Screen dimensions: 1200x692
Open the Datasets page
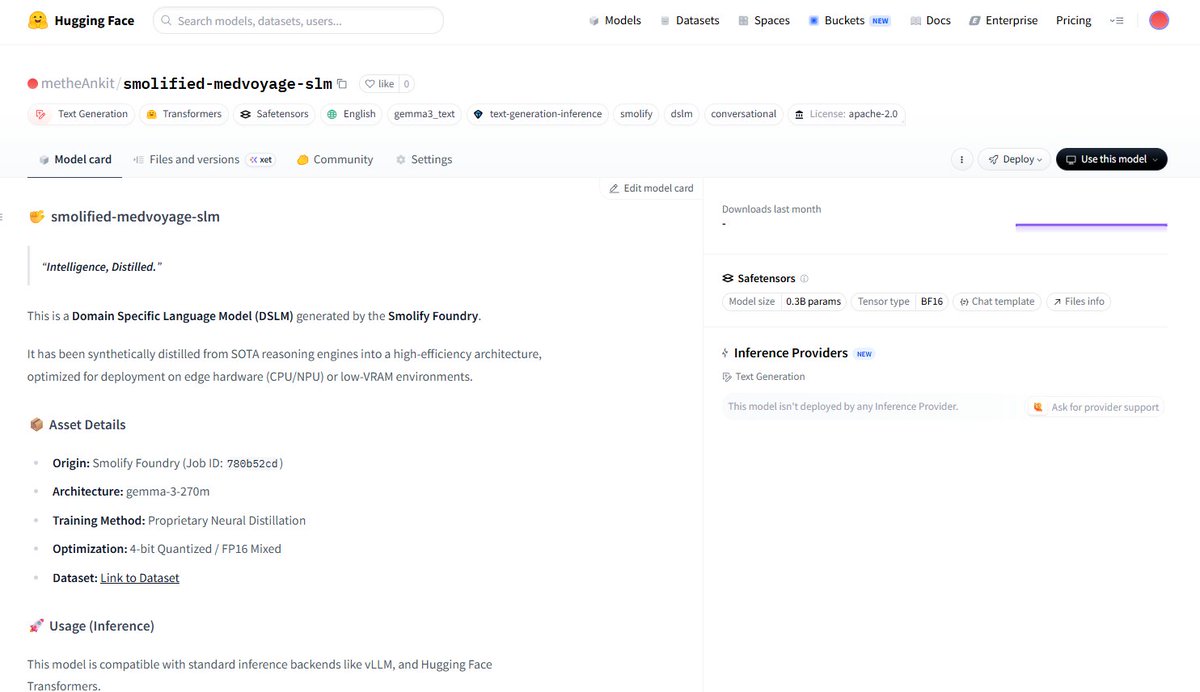pyautogui.click(x=689, y=20)
